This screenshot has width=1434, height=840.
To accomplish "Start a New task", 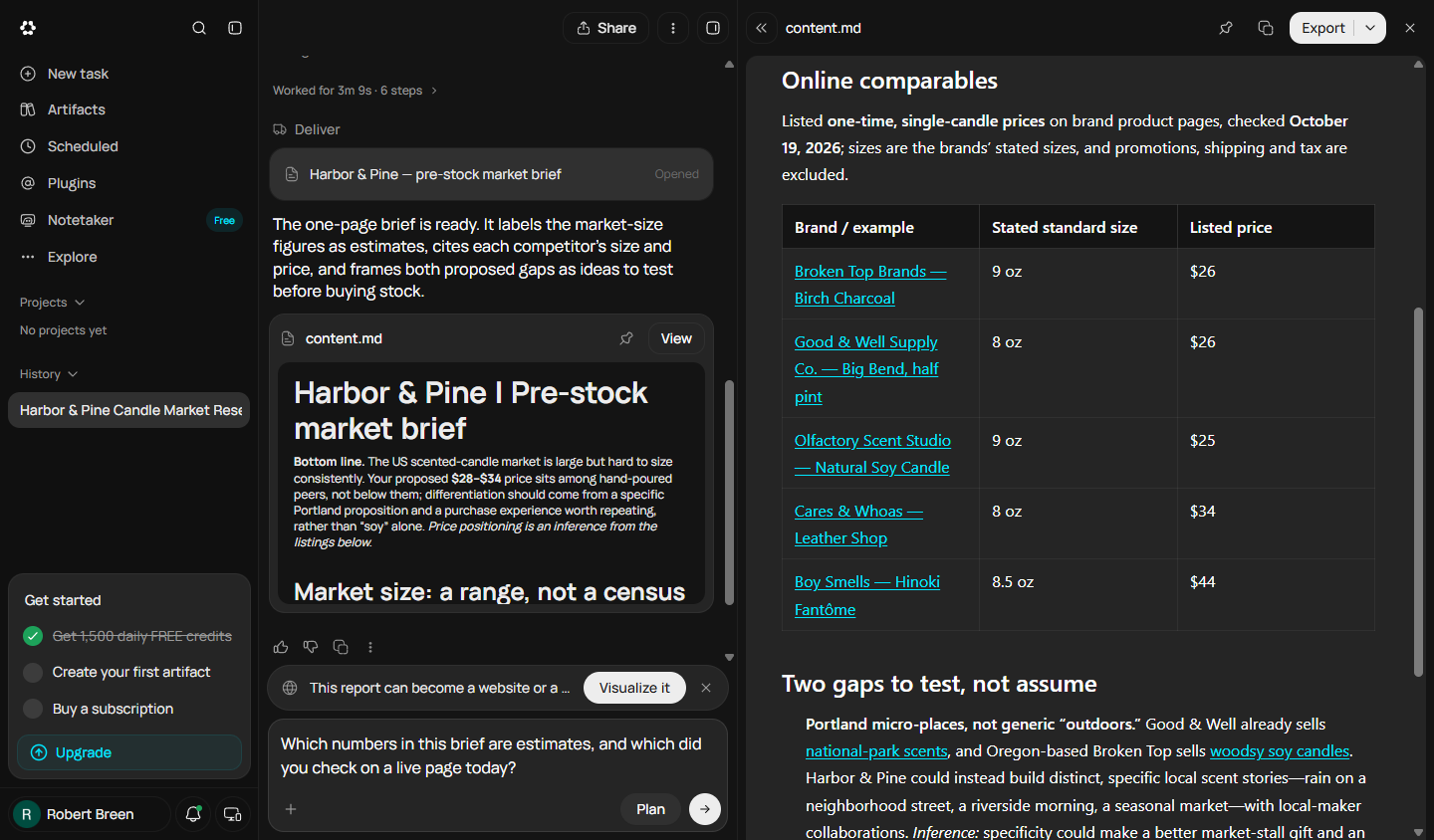I will pos(129,74).
